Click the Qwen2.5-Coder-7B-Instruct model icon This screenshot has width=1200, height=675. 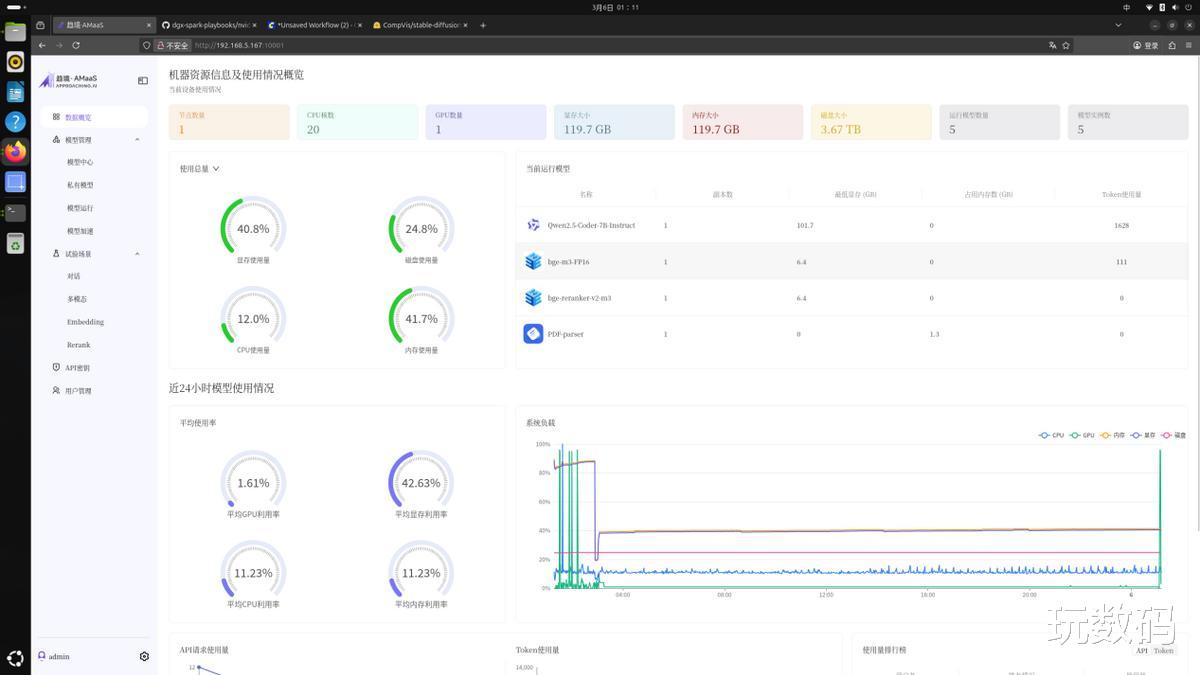(x=533, y=225)
